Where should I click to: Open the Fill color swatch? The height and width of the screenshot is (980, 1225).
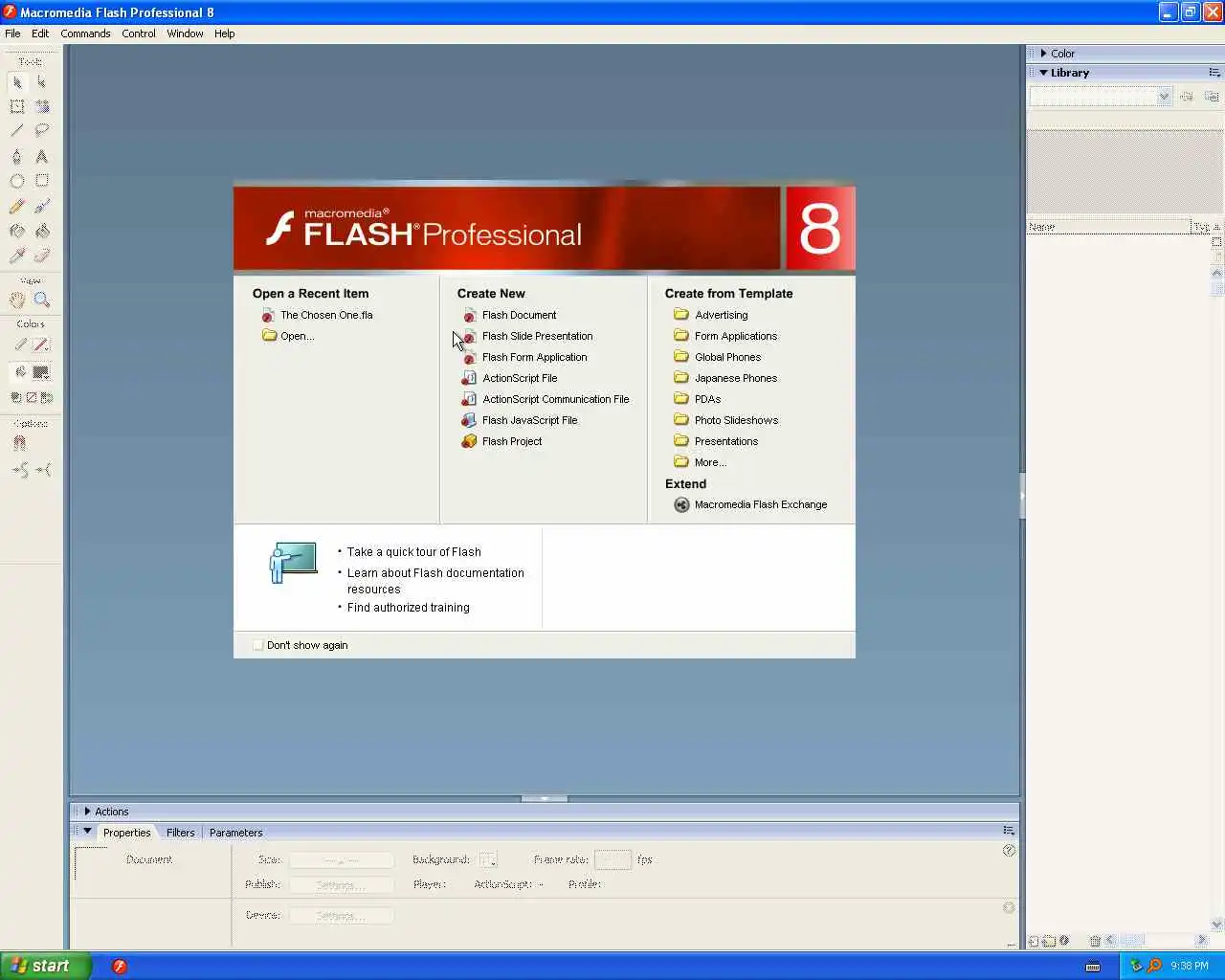pos(41,372)
